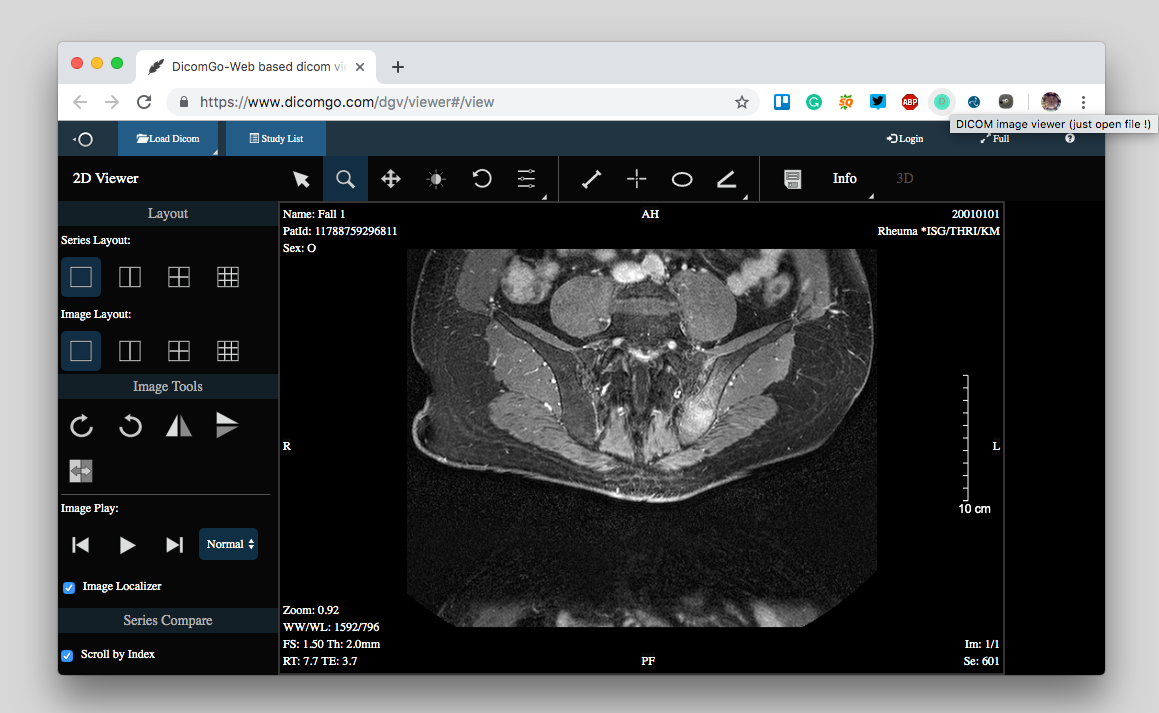
Task: Choose 2x2 Series Layout
Action: click(179, 276)
